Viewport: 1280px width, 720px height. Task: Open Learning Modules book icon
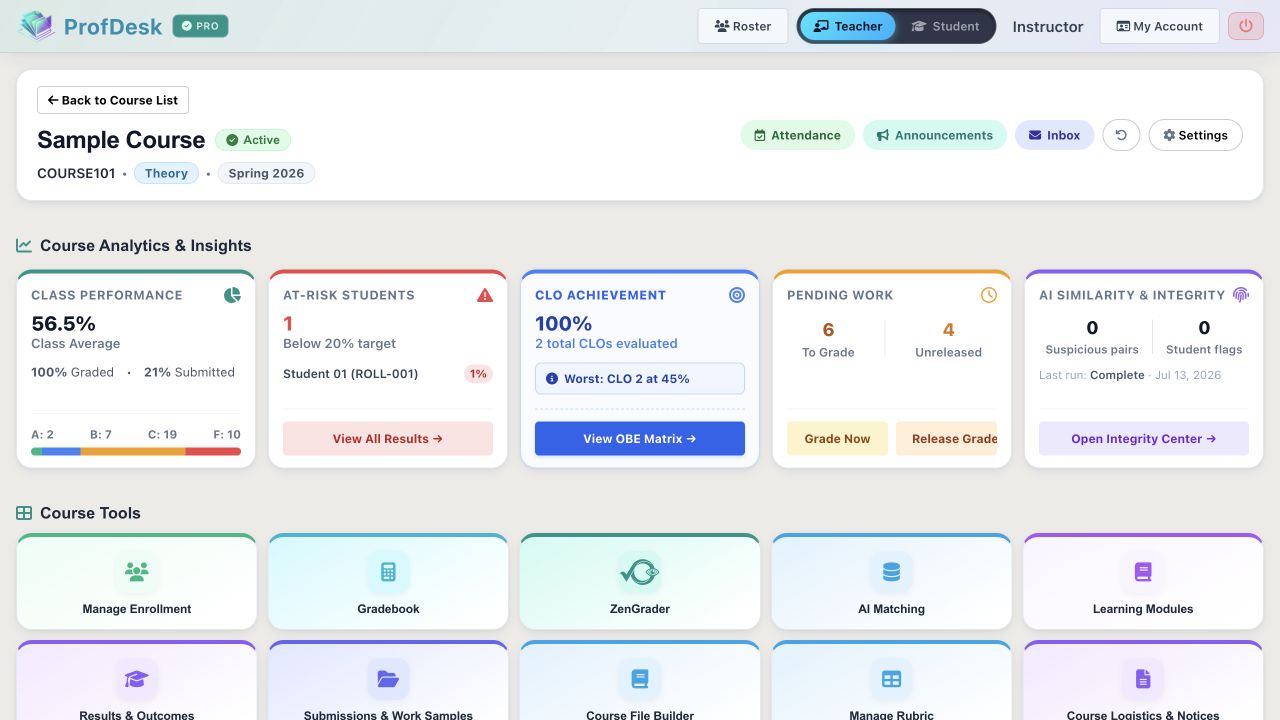tap(1143, 572)
